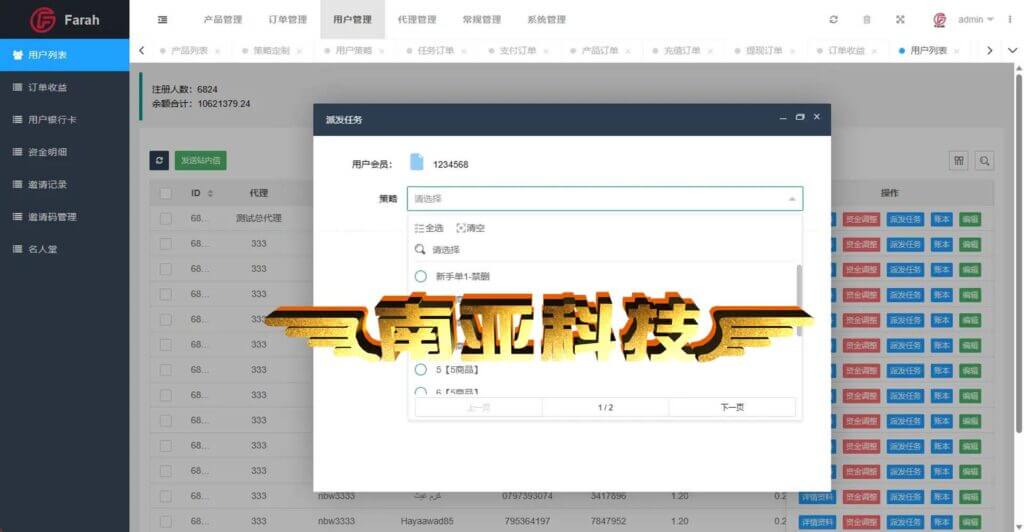The height and width of the screenshot is (532, 1024).
Task: Expand the 策略 请选择 dropdown
Action: click(605, 198)
